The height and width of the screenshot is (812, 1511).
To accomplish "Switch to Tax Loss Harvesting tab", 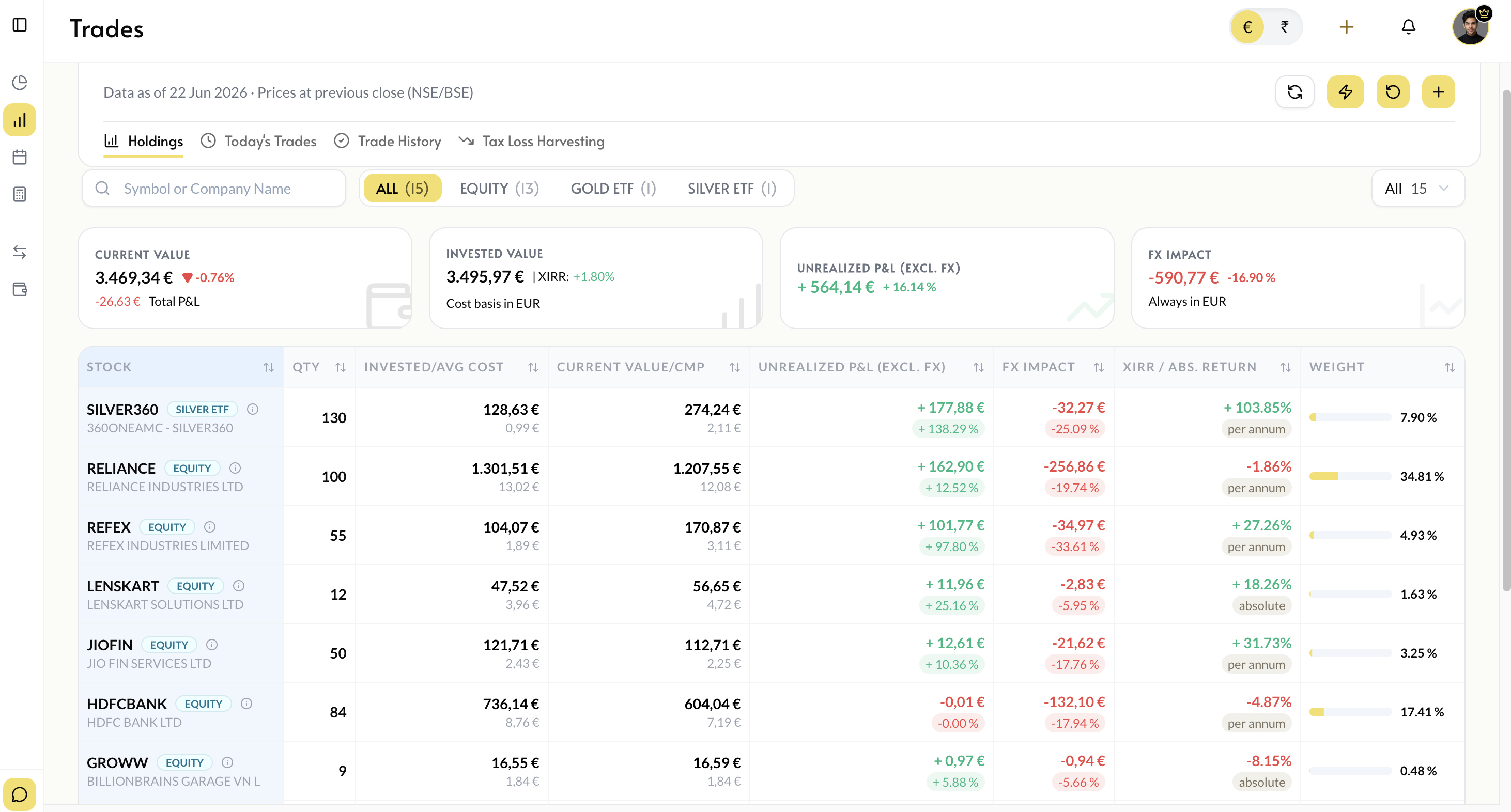I will [x=531, y=142].
